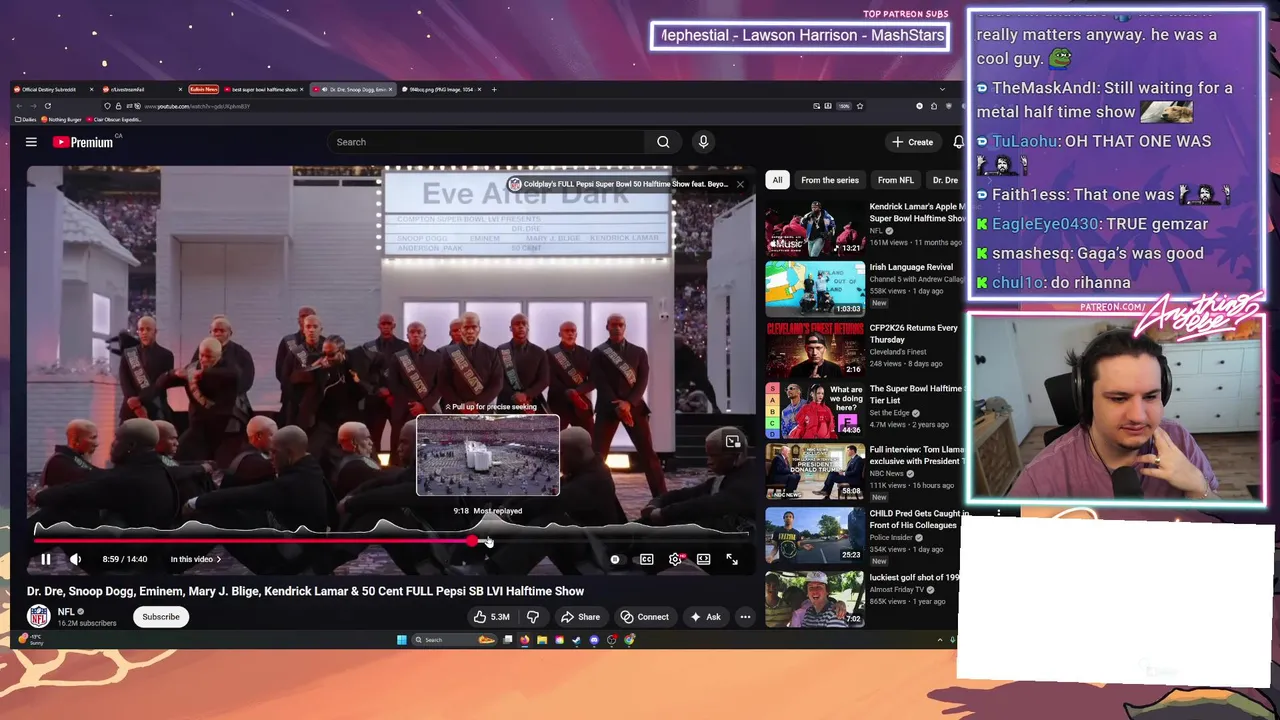Image resolution: width=1280 pixels, height=720 pixels.
Task: Open the Ask AI button
Action: tap(705, 617)
